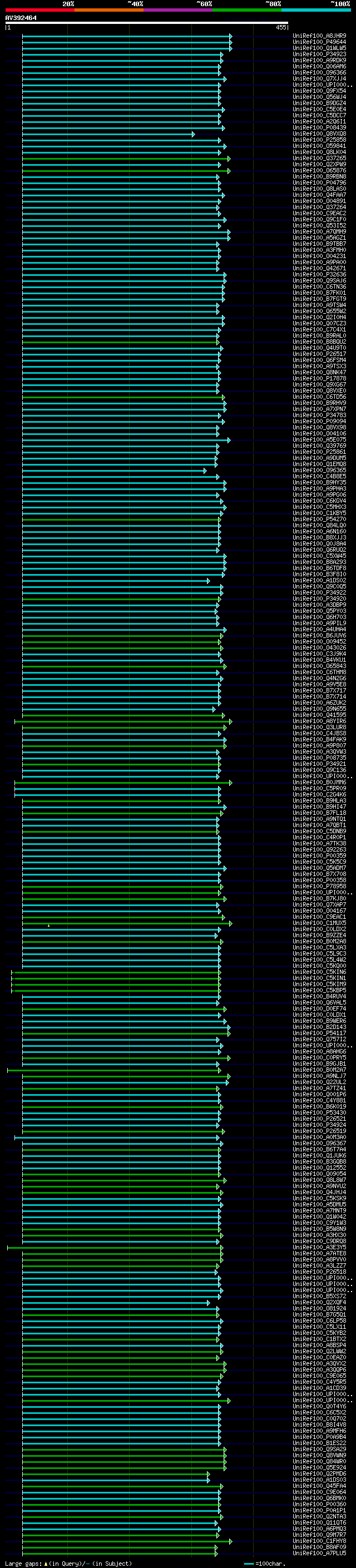Viewport: 356px width, 1568px height.
Task: Select the UniRef100_A8YIR6 label
Action: point(319,721)
